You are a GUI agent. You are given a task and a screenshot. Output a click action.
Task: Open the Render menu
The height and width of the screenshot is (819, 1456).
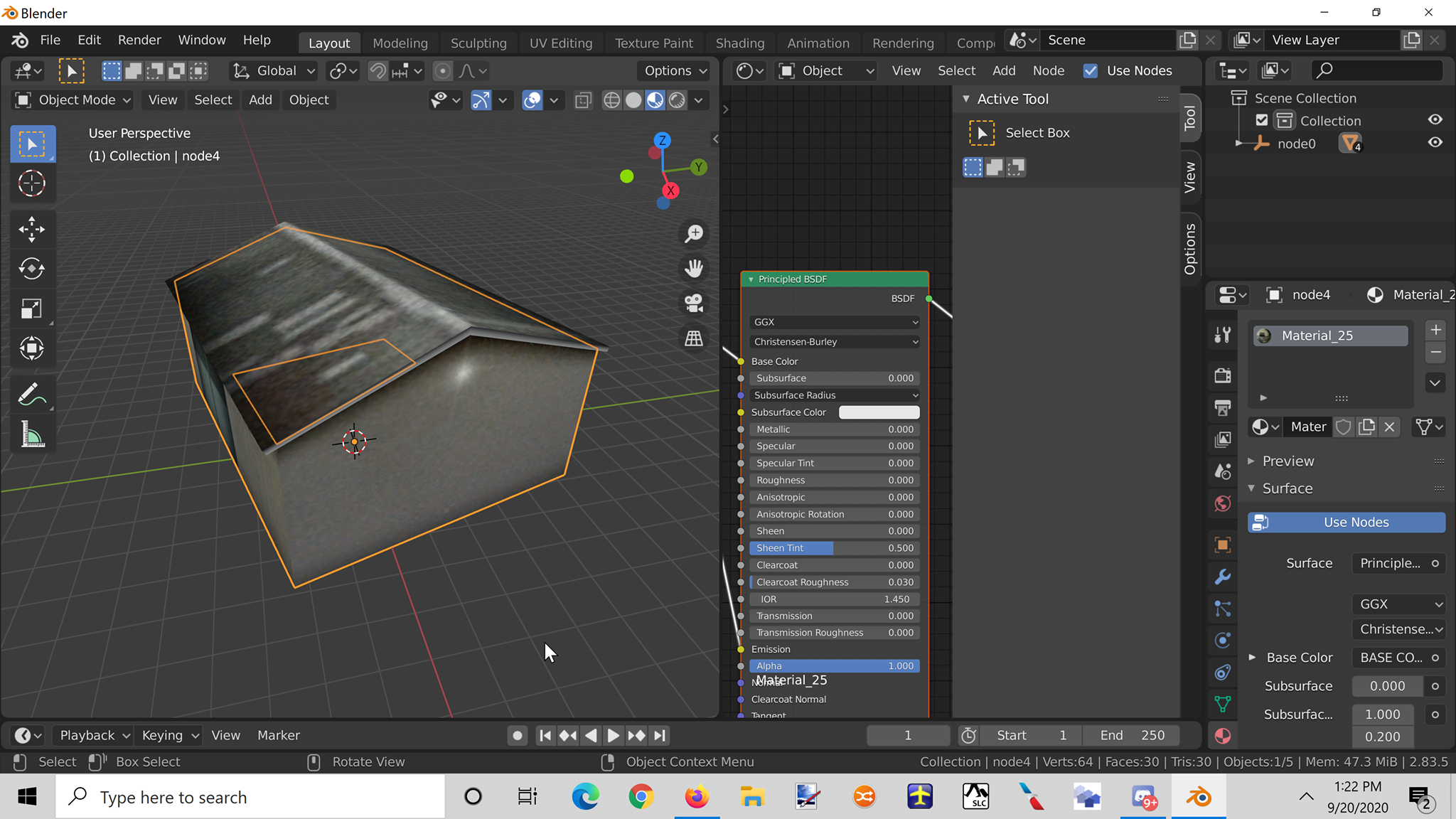point(139,40)
